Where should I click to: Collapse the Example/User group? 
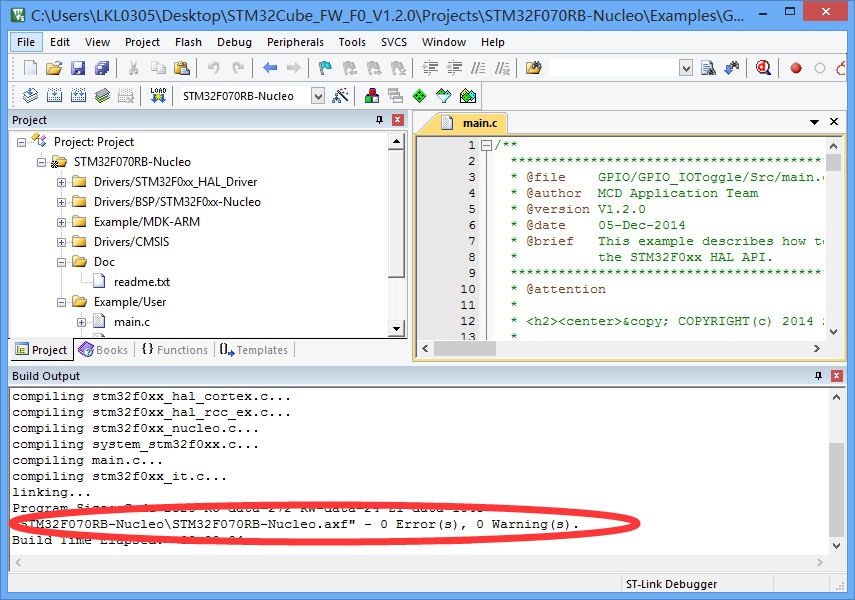click(62, 302)
